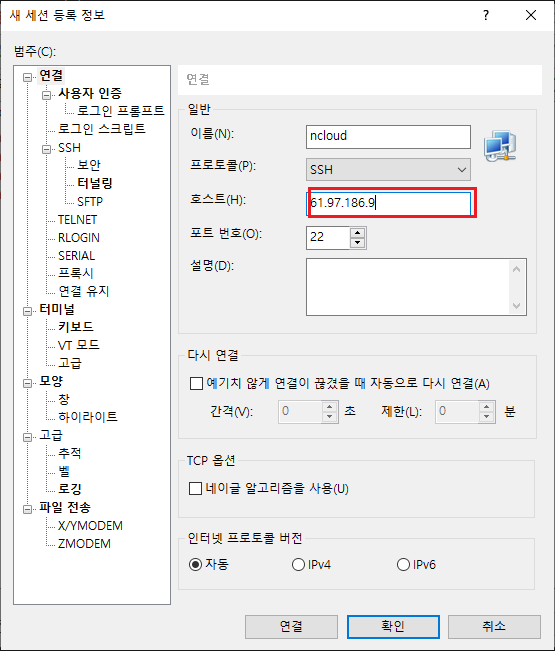Select SSH in the category tree

click(69, 148)
